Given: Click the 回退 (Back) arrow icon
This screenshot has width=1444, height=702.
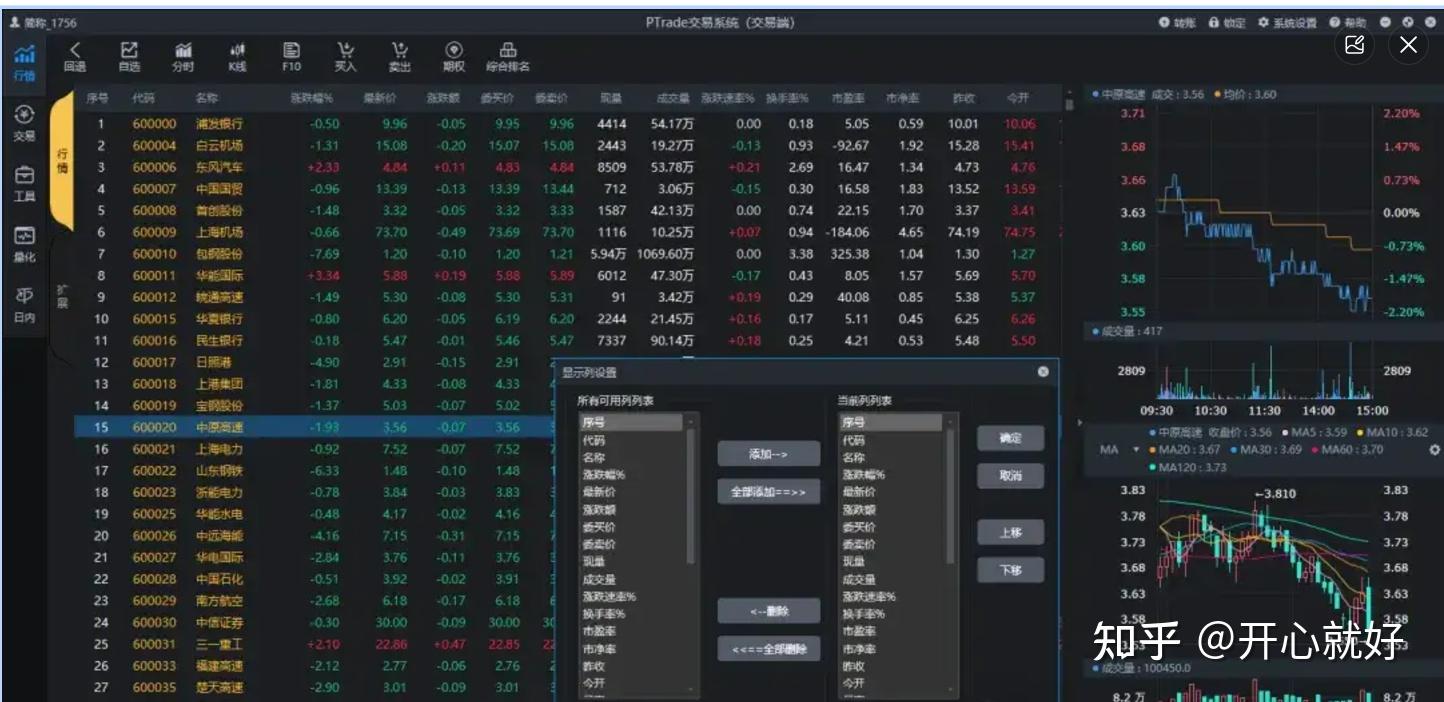Looking at the screenshot, I should coord(75,57).
